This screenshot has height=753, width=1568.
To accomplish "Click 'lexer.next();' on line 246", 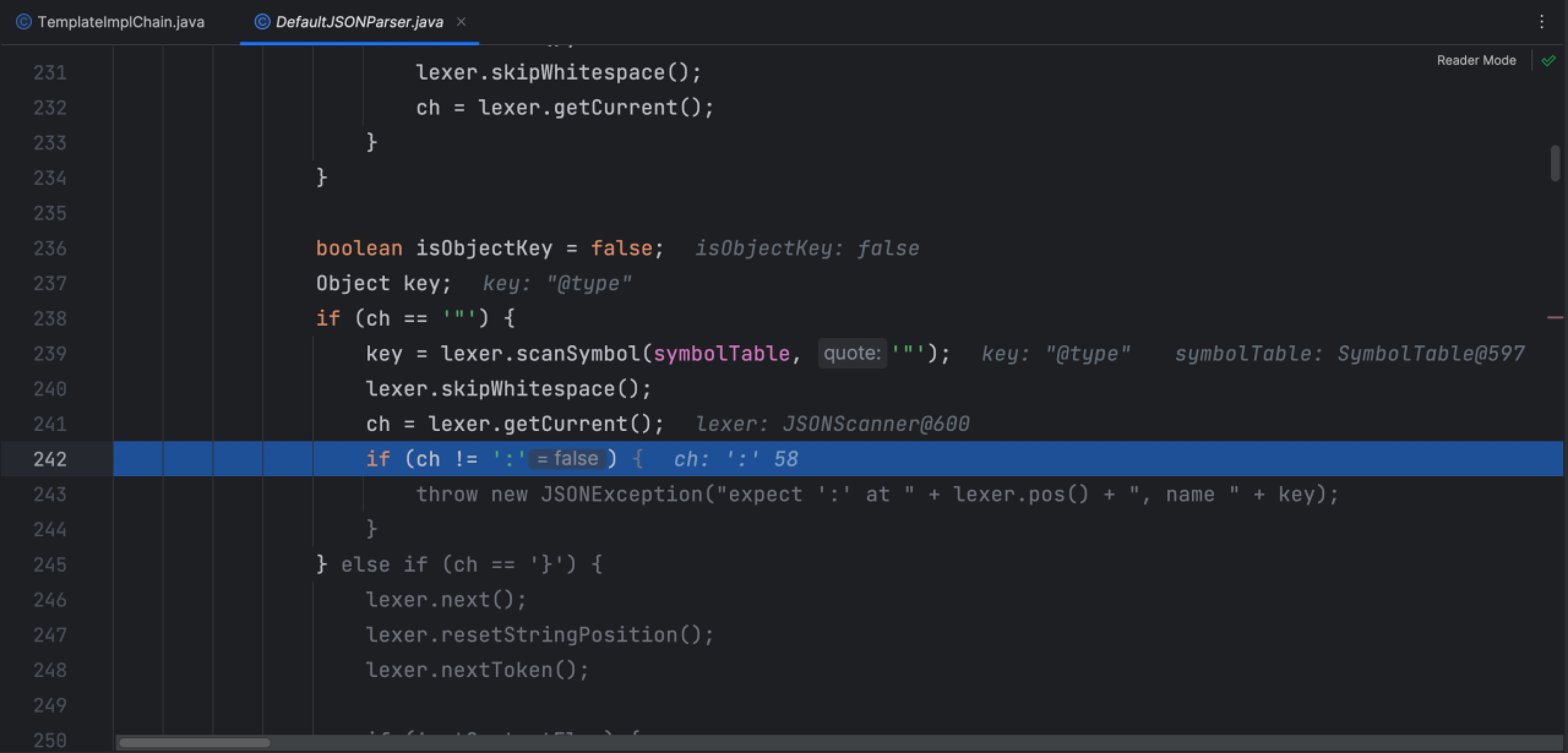I will pos(446,599).
